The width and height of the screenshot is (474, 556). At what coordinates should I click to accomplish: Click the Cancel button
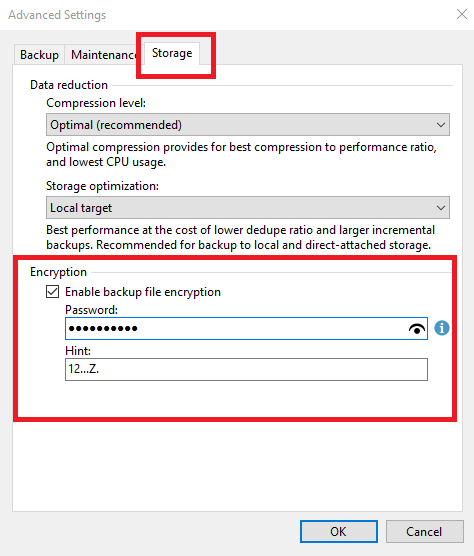point(424,531)
